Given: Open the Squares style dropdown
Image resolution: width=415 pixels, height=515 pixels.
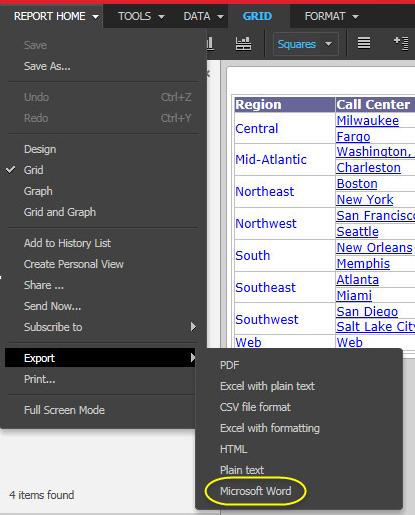Looking at the screenshot, I should point(306,44).
